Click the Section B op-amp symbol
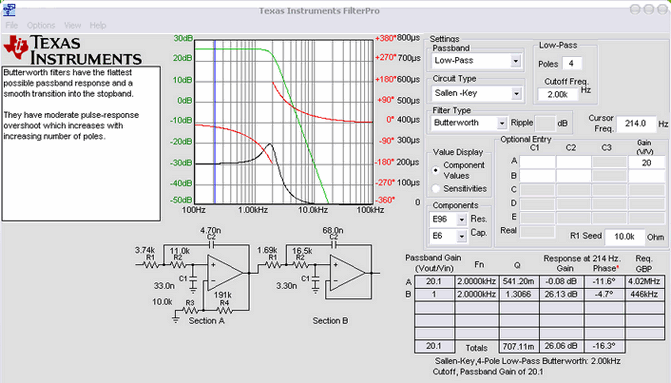This screenshot has width=671, height=383. pos(347,273)
